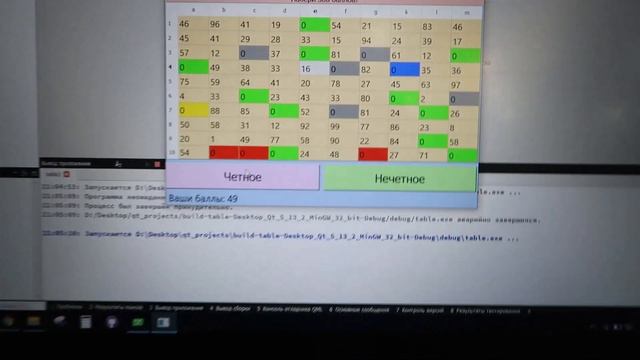Open File Explorer from the taskbar
Screen dimensions: 640x360
pyautogui.click(x=33, y=322)
